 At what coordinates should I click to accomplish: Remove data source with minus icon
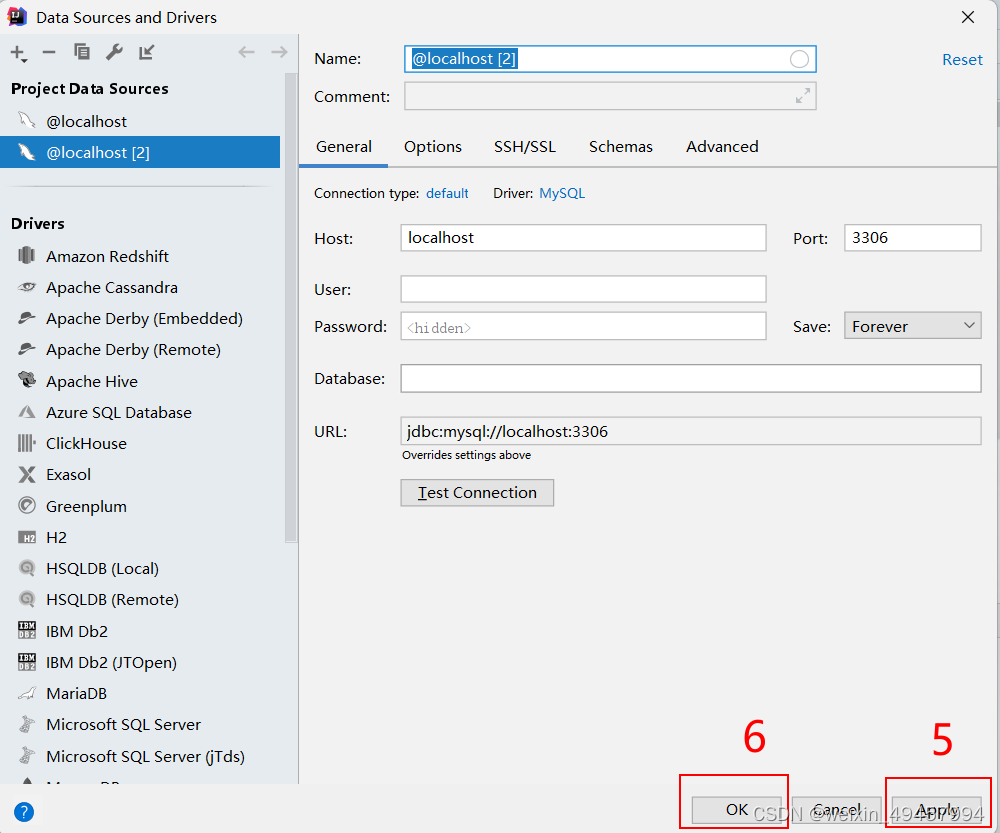[x=49, y=52]
